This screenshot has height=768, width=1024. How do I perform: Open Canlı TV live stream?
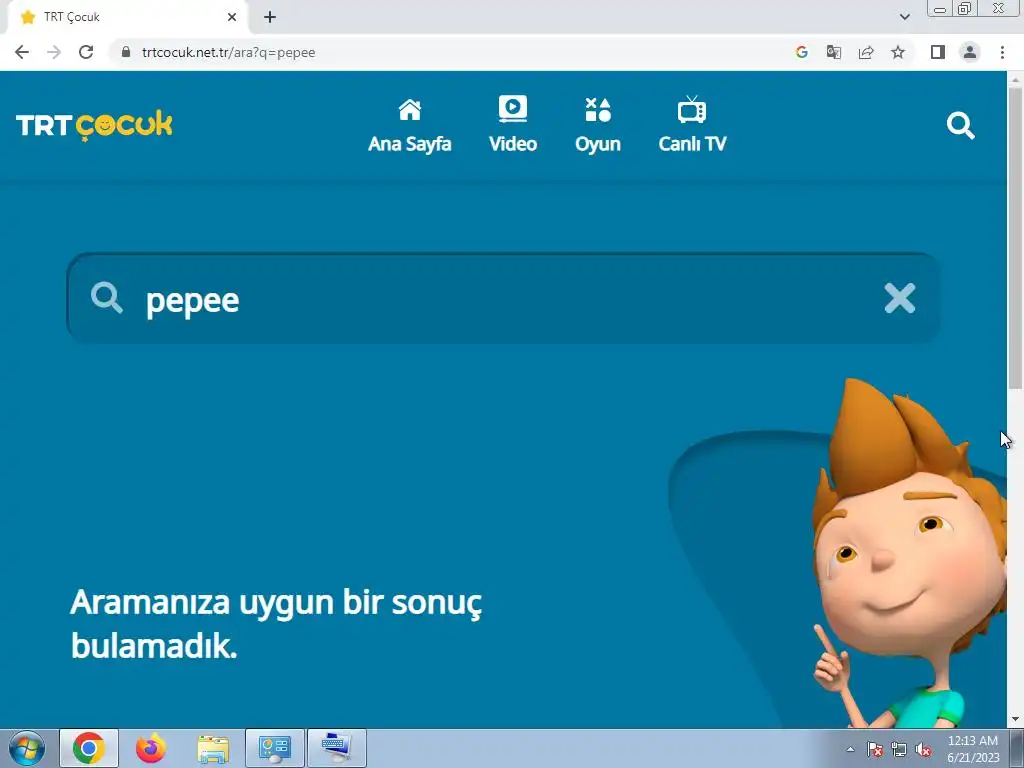click(x=692, y=126)
